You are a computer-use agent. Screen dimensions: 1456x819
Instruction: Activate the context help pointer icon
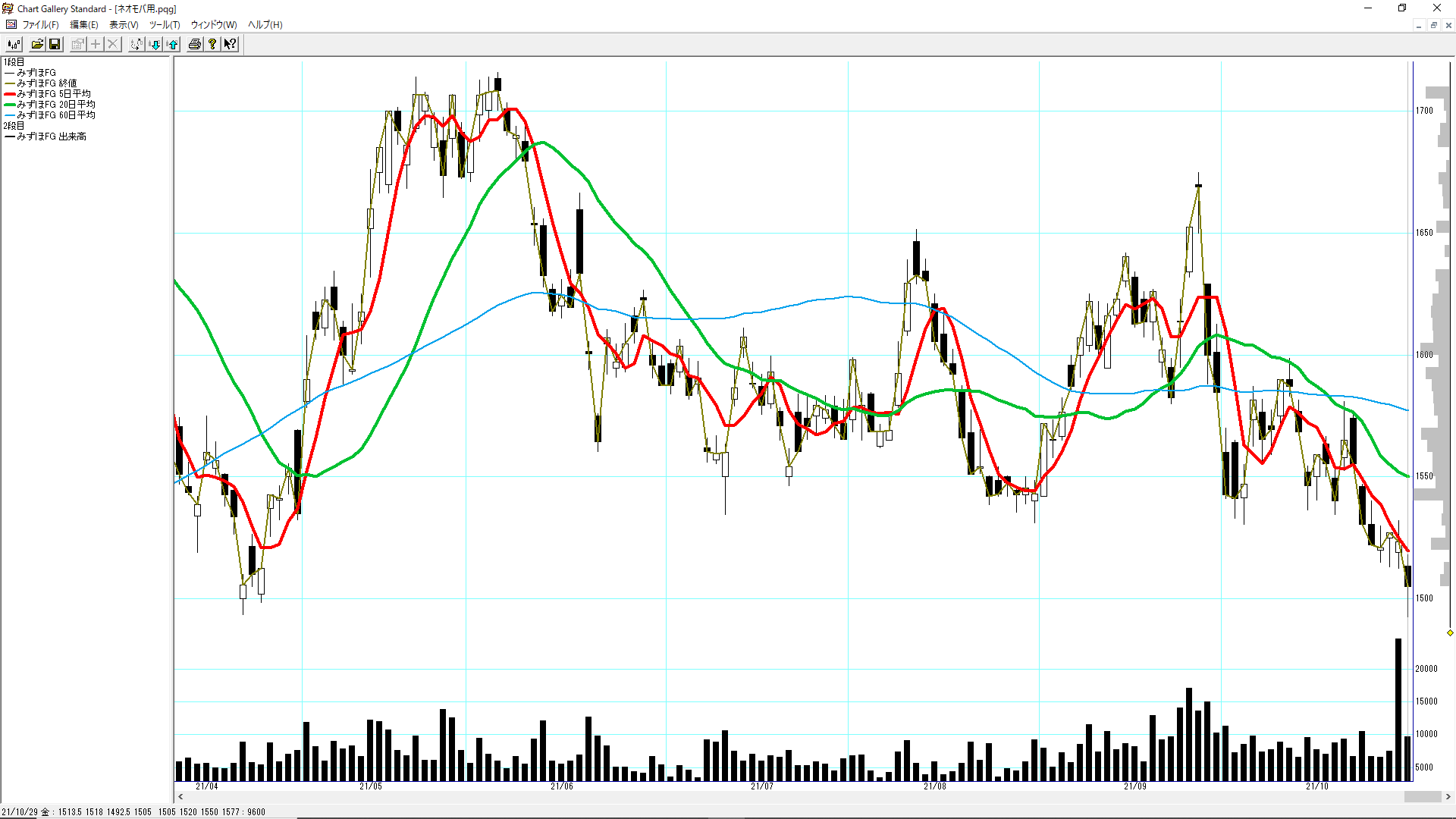click(230, 44)
